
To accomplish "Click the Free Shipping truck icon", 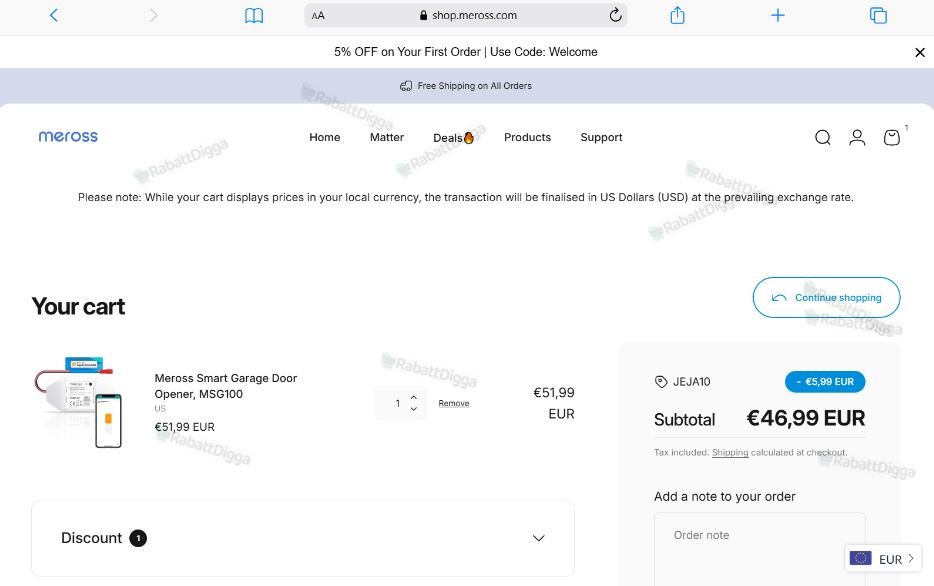I will (406, 86).
